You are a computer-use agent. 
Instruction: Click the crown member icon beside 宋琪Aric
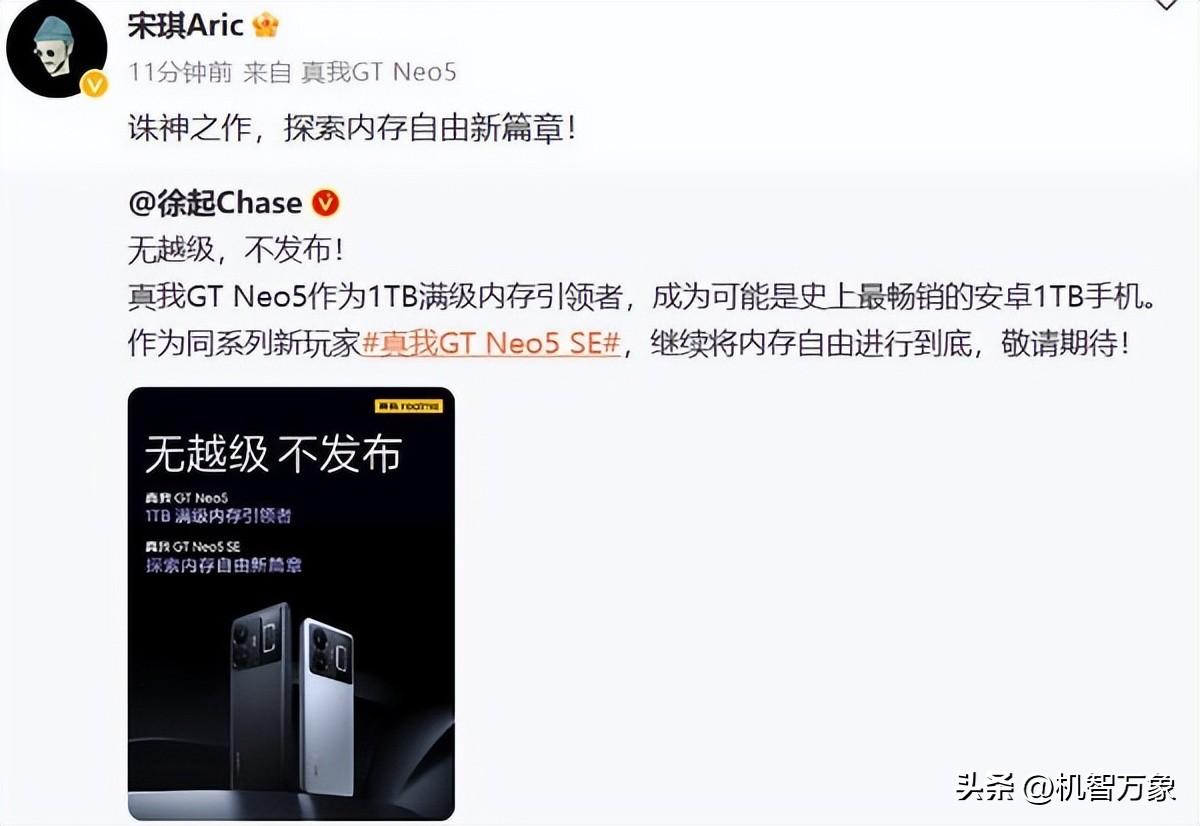[266, 24]
